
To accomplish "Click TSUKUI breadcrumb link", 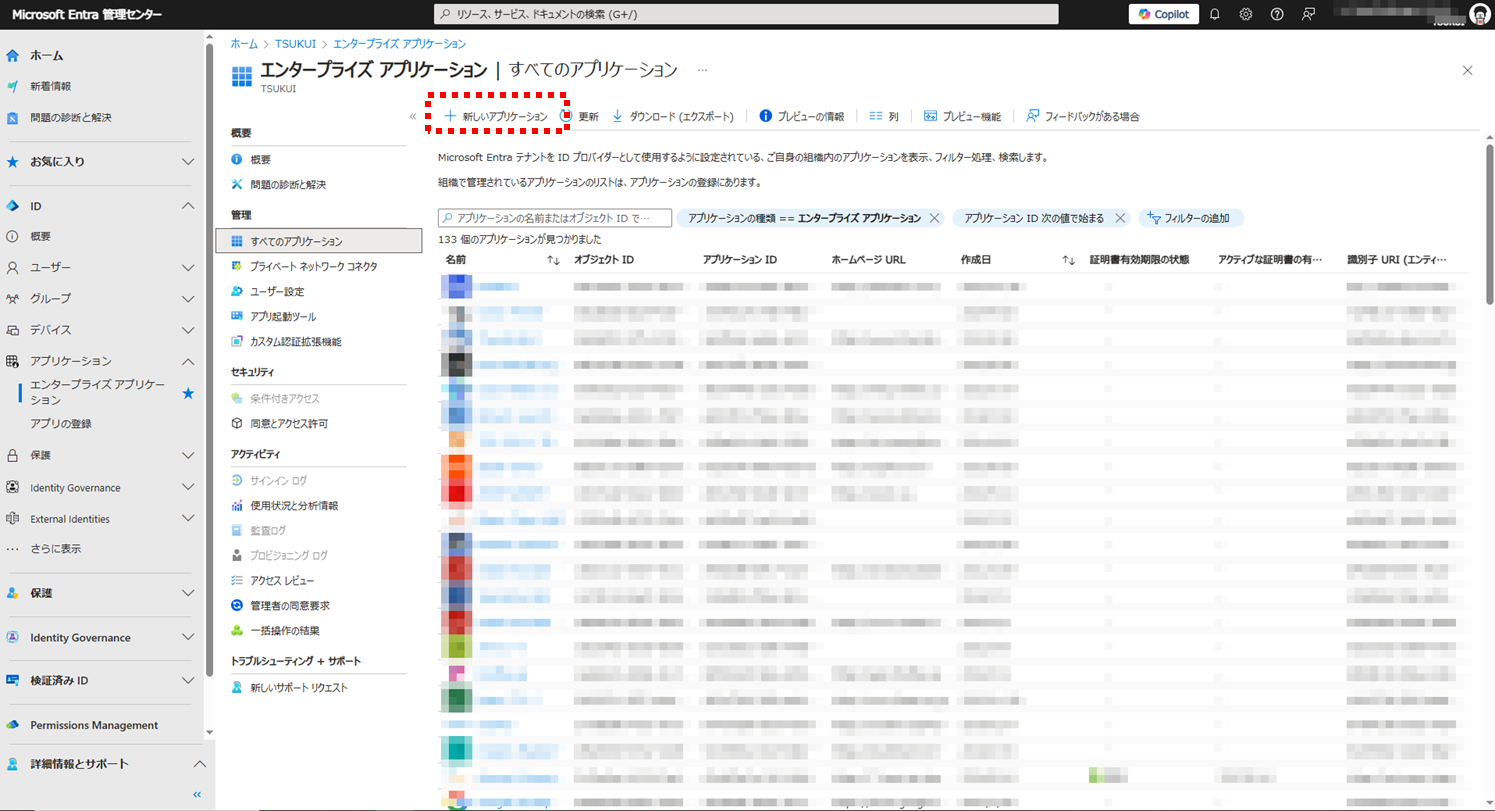I will click(294, 44).
